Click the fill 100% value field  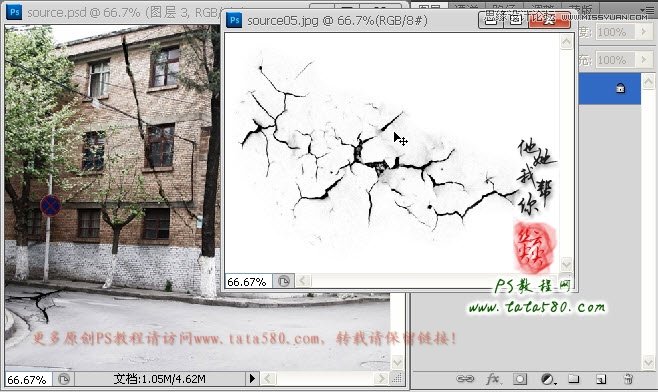(614, 60)
